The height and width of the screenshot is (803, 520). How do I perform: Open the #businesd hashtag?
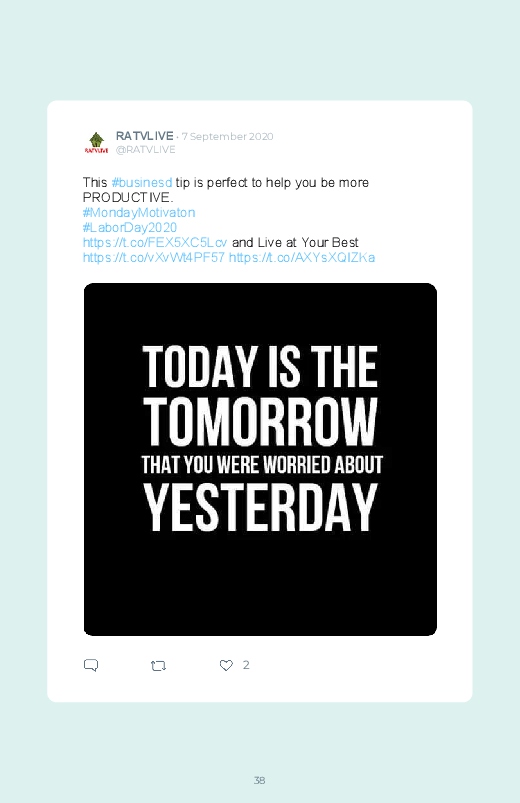click(x=142, y=183)
